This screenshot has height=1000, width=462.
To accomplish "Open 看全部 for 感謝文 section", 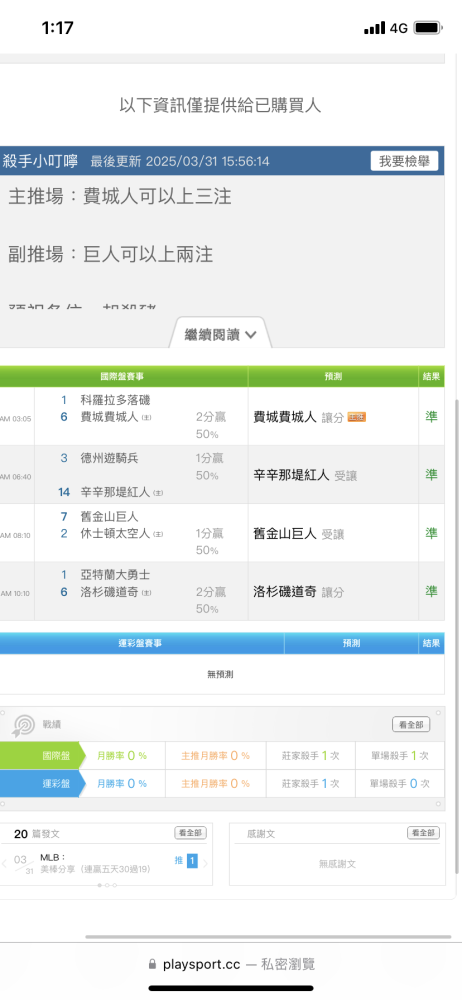I will point(424,833).
